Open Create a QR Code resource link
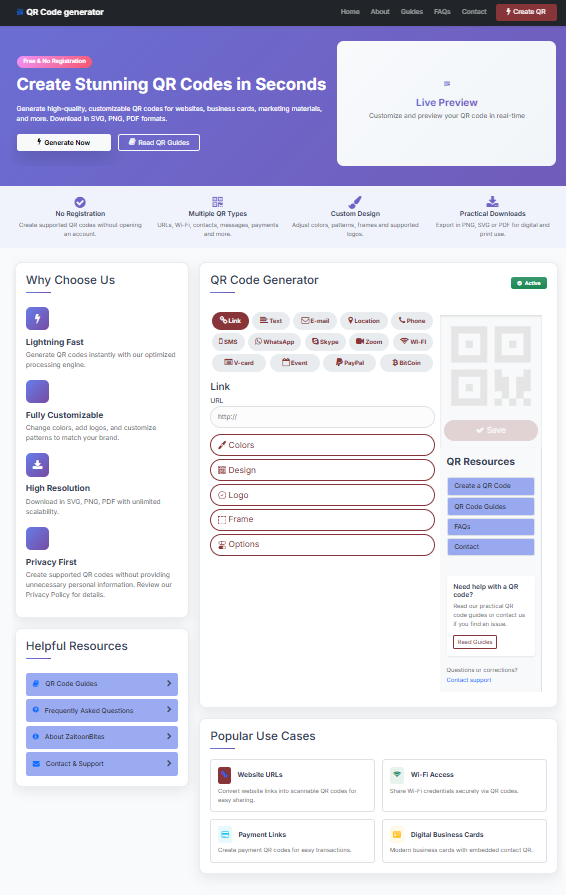 tap(491, 486)
